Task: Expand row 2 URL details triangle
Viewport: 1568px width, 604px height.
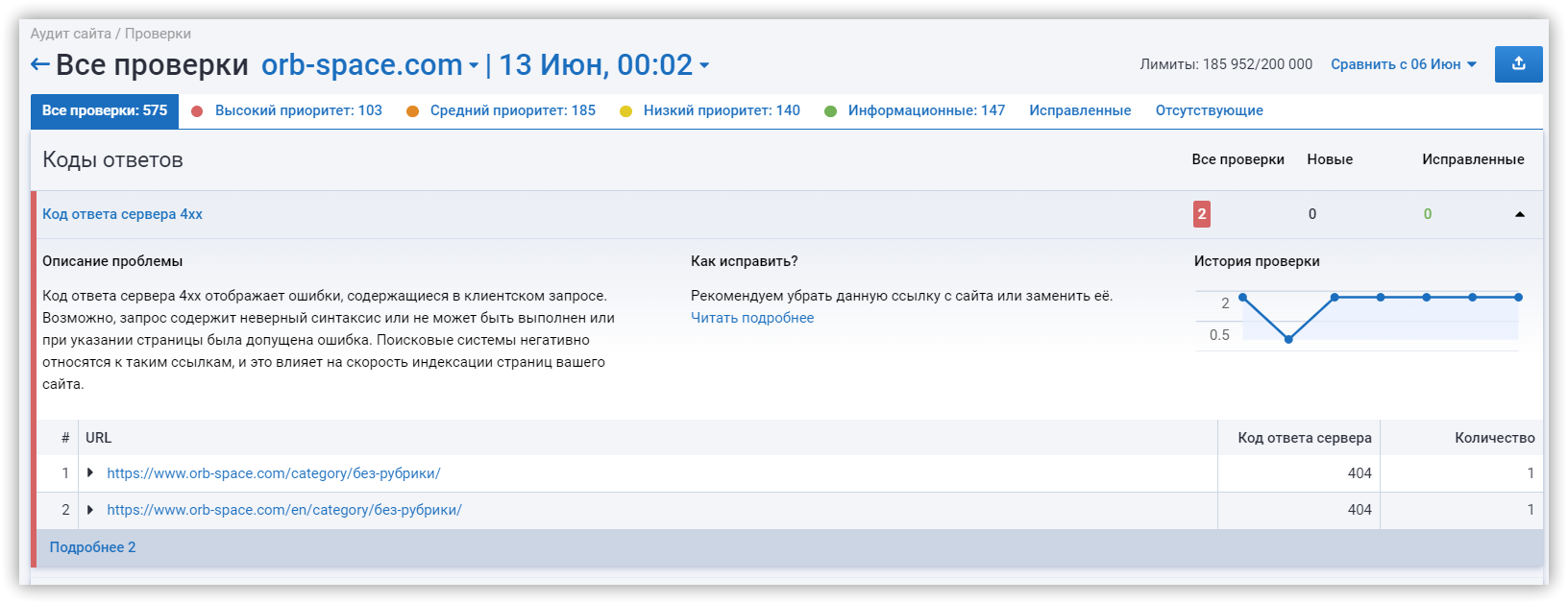Action: coord(90,509)
